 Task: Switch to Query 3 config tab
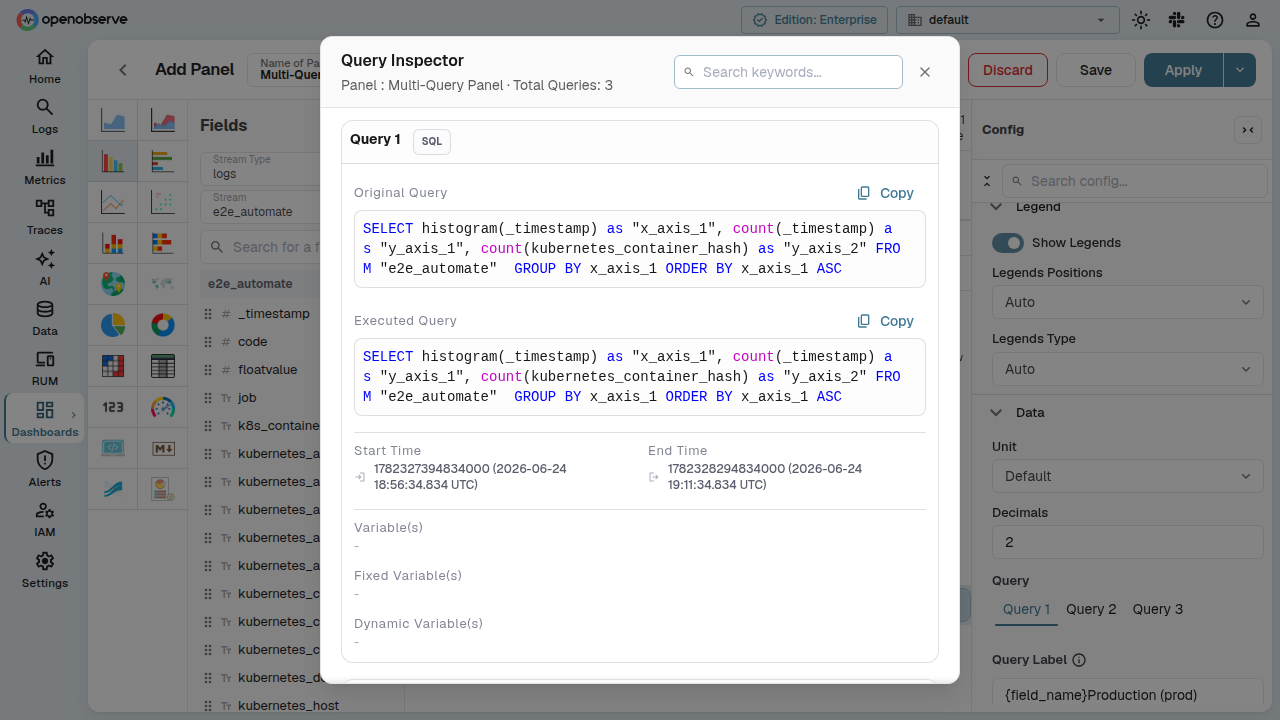coord(1158,609)
